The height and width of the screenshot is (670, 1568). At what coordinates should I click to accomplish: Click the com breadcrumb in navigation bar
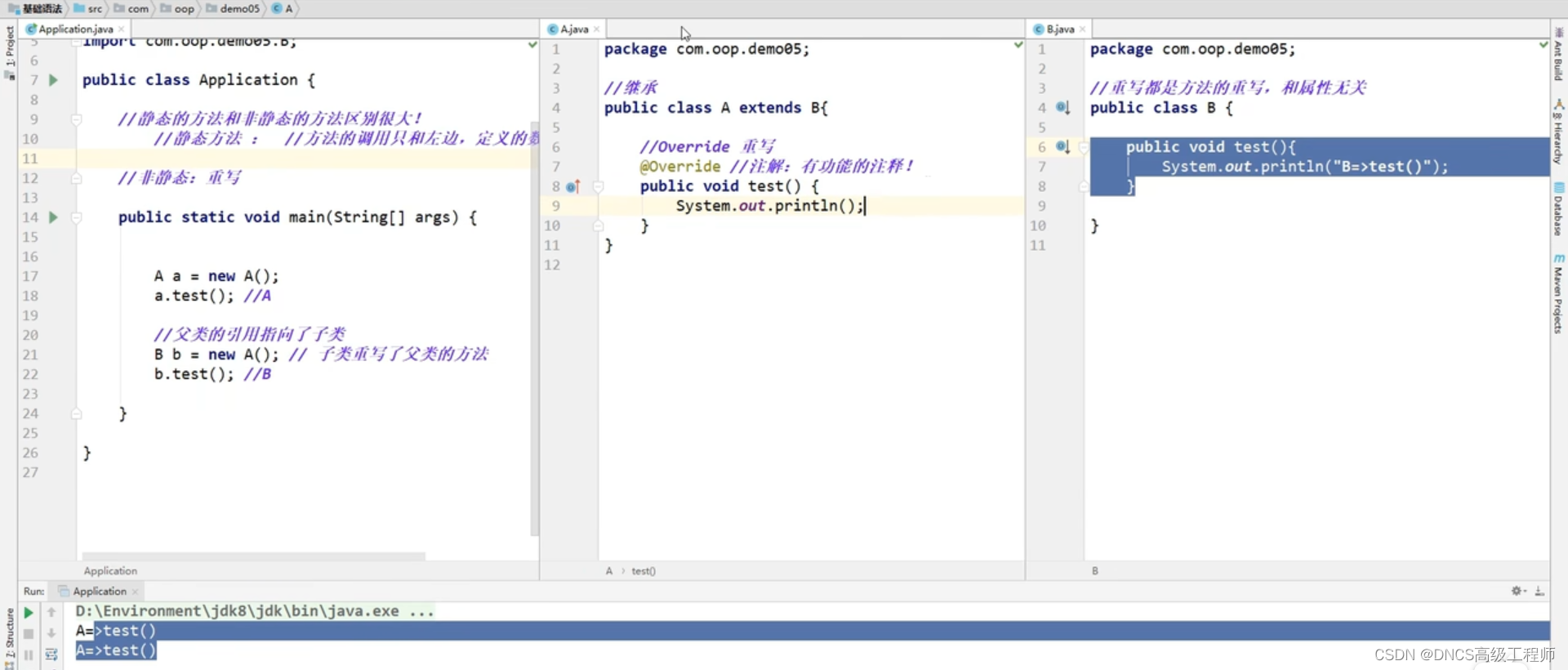coord(131,8)
